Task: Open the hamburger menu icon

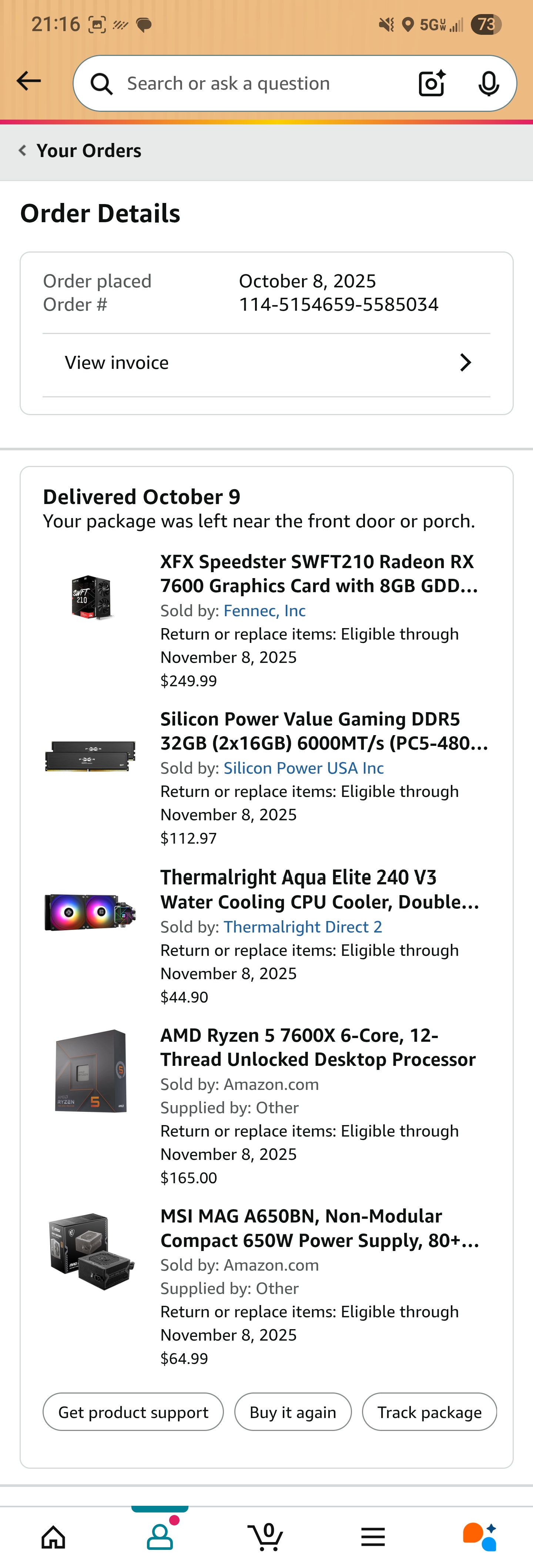Action: [x=373, y=1537]
